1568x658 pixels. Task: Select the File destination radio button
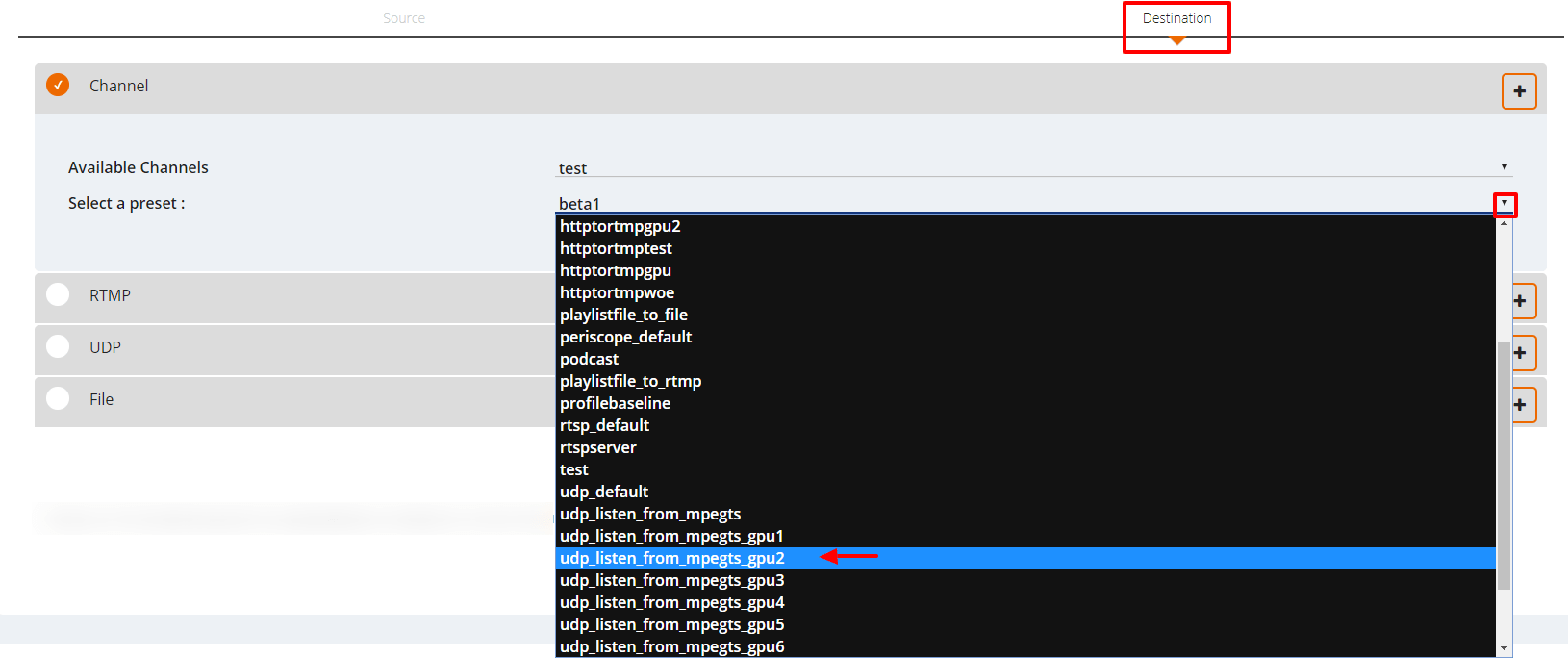(x=58, y=398)
